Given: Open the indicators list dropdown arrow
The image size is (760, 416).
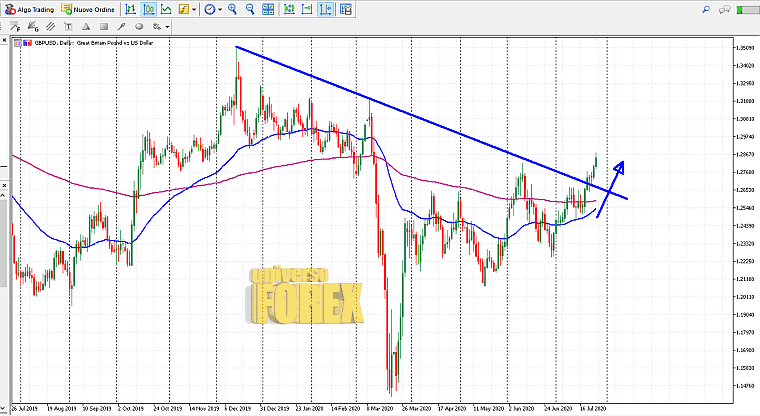Looking at the screenshot, I should [194, 9].
